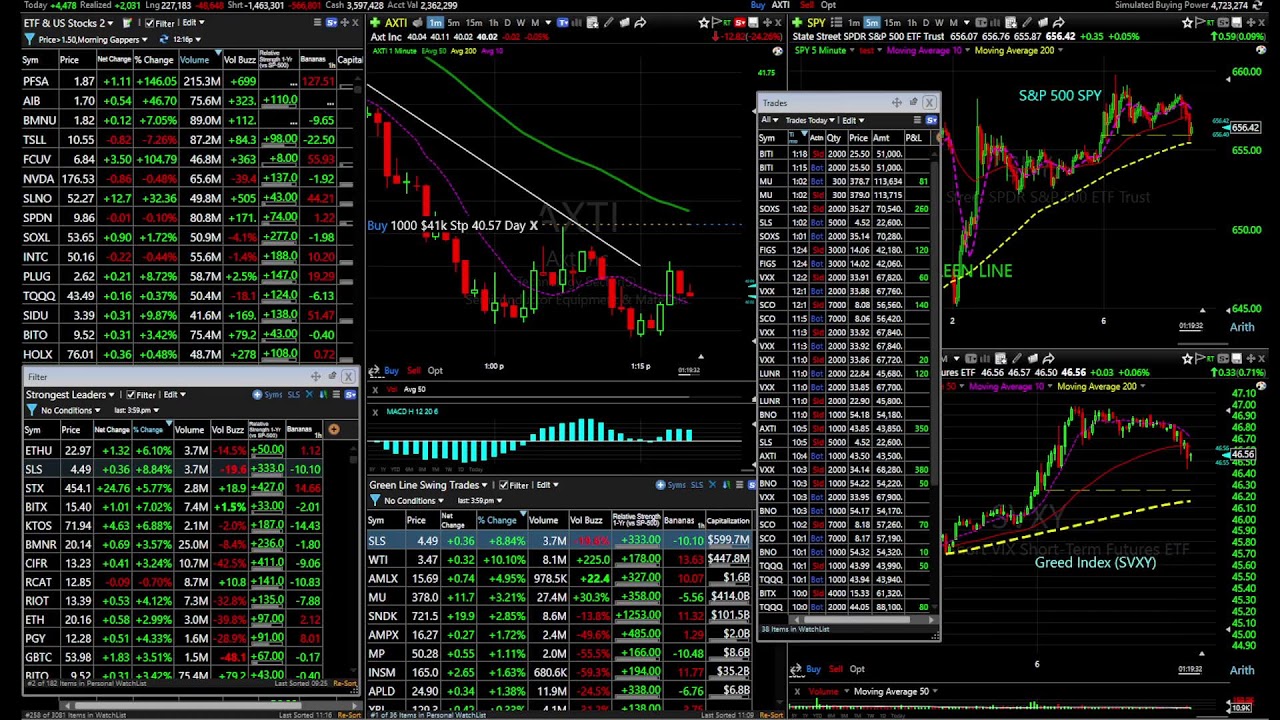
Task: Open the AXTI chart share arrow icon
Action: point(640,23)
